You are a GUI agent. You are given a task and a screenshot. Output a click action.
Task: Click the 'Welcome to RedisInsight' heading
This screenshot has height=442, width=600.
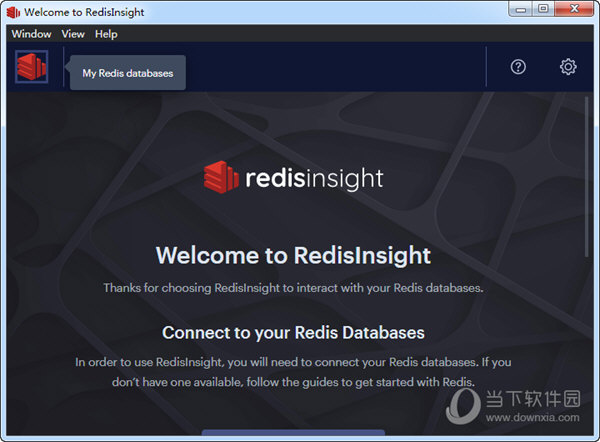click(293, 255)
